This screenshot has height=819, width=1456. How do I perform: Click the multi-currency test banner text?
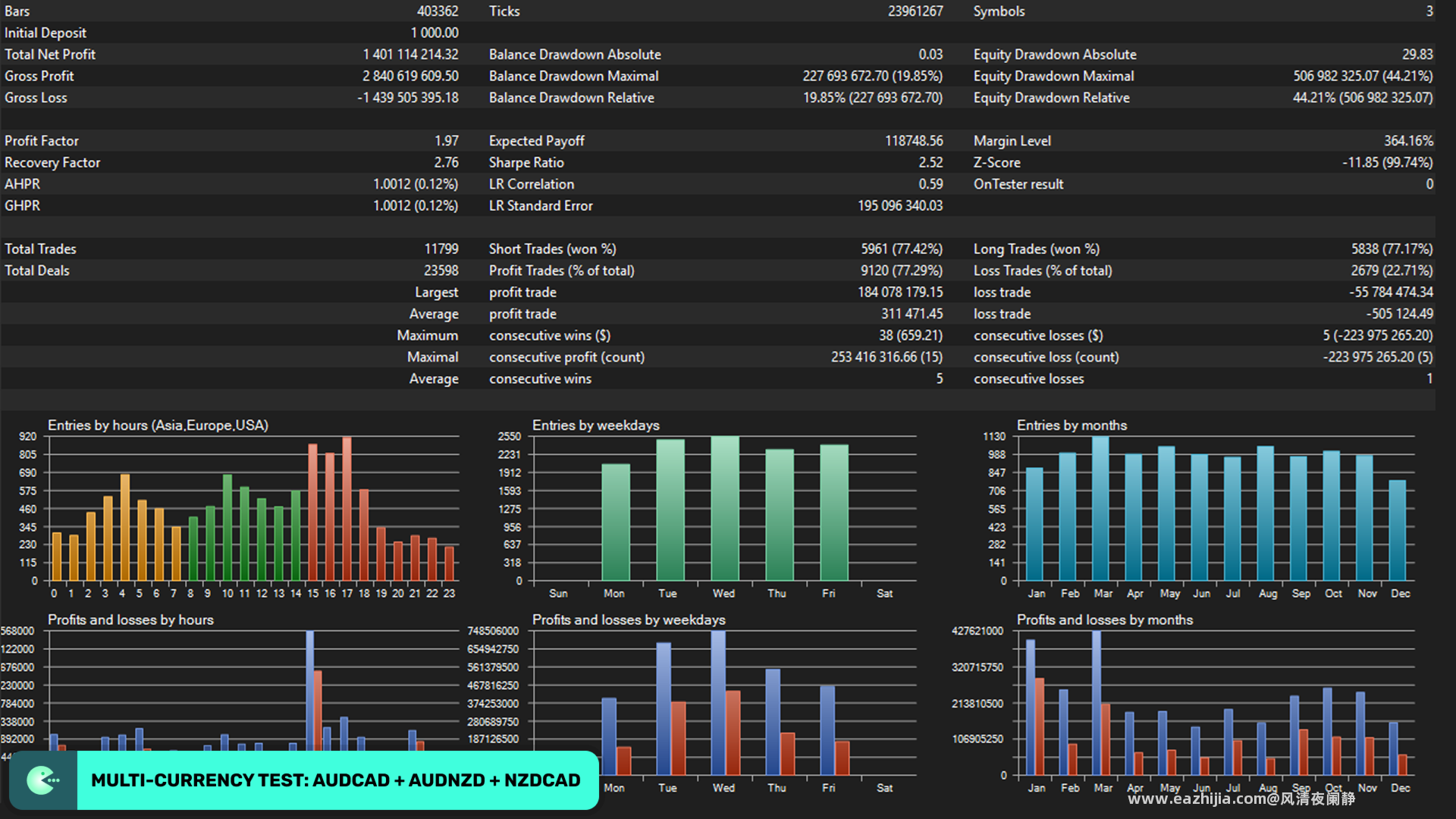coord(336,780)
